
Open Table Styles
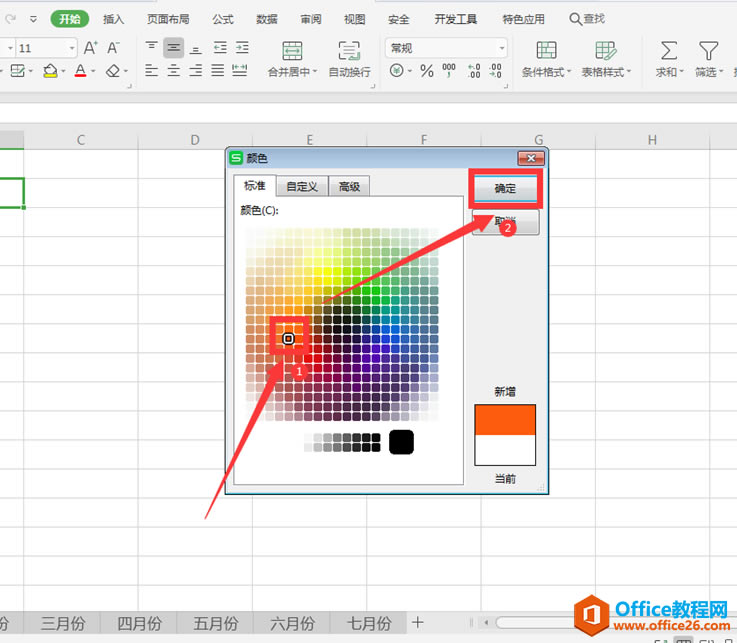click(606, 59)
